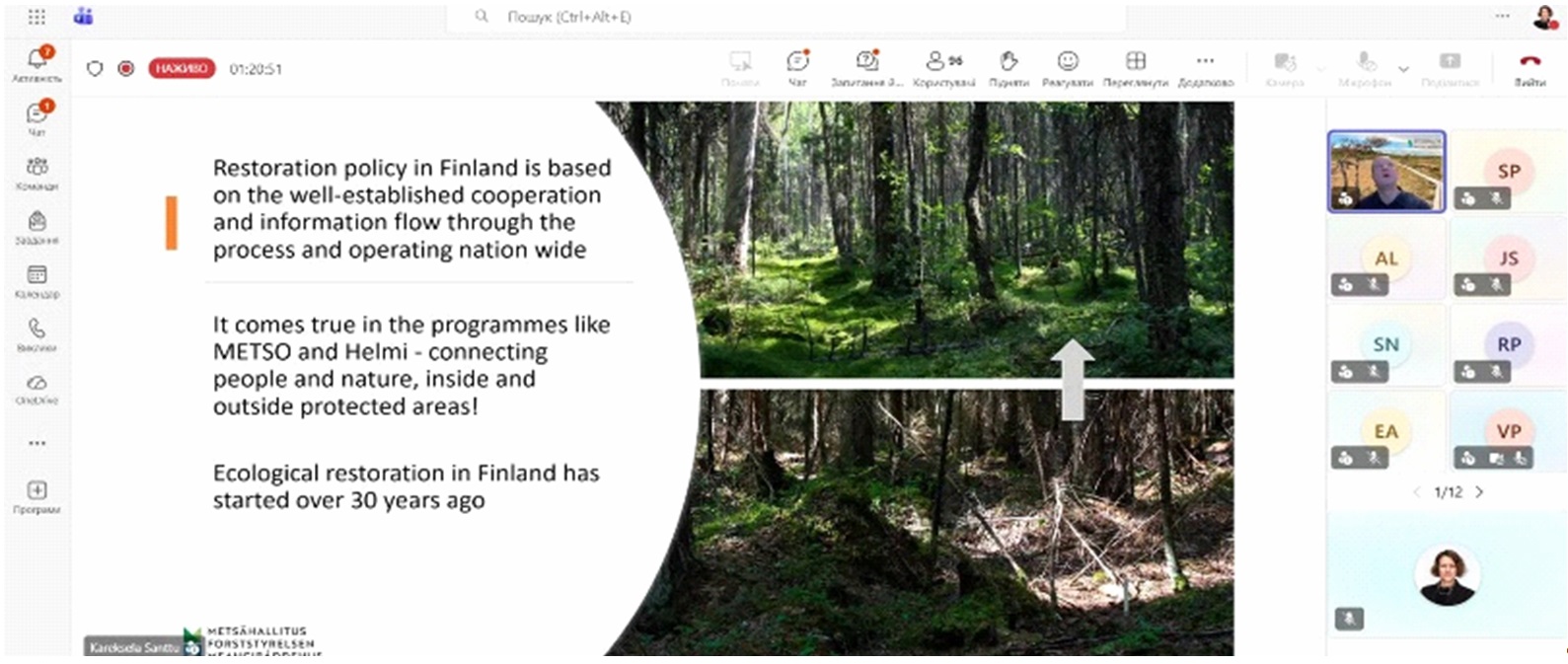1568x664 pixels.
Task: Show more apps via sidebar ellipsis
Action: [37, 443]
